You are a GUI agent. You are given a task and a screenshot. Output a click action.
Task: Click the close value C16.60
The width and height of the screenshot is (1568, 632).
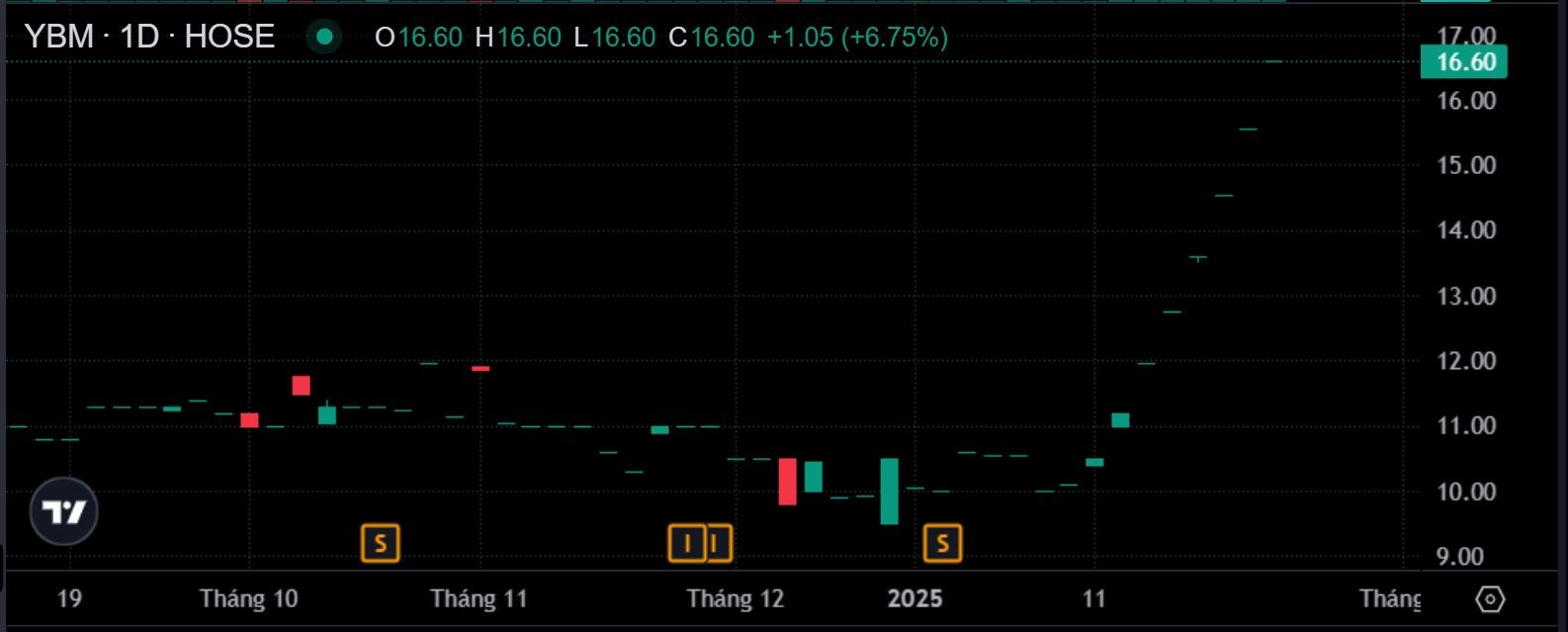(x=711, y=38)
